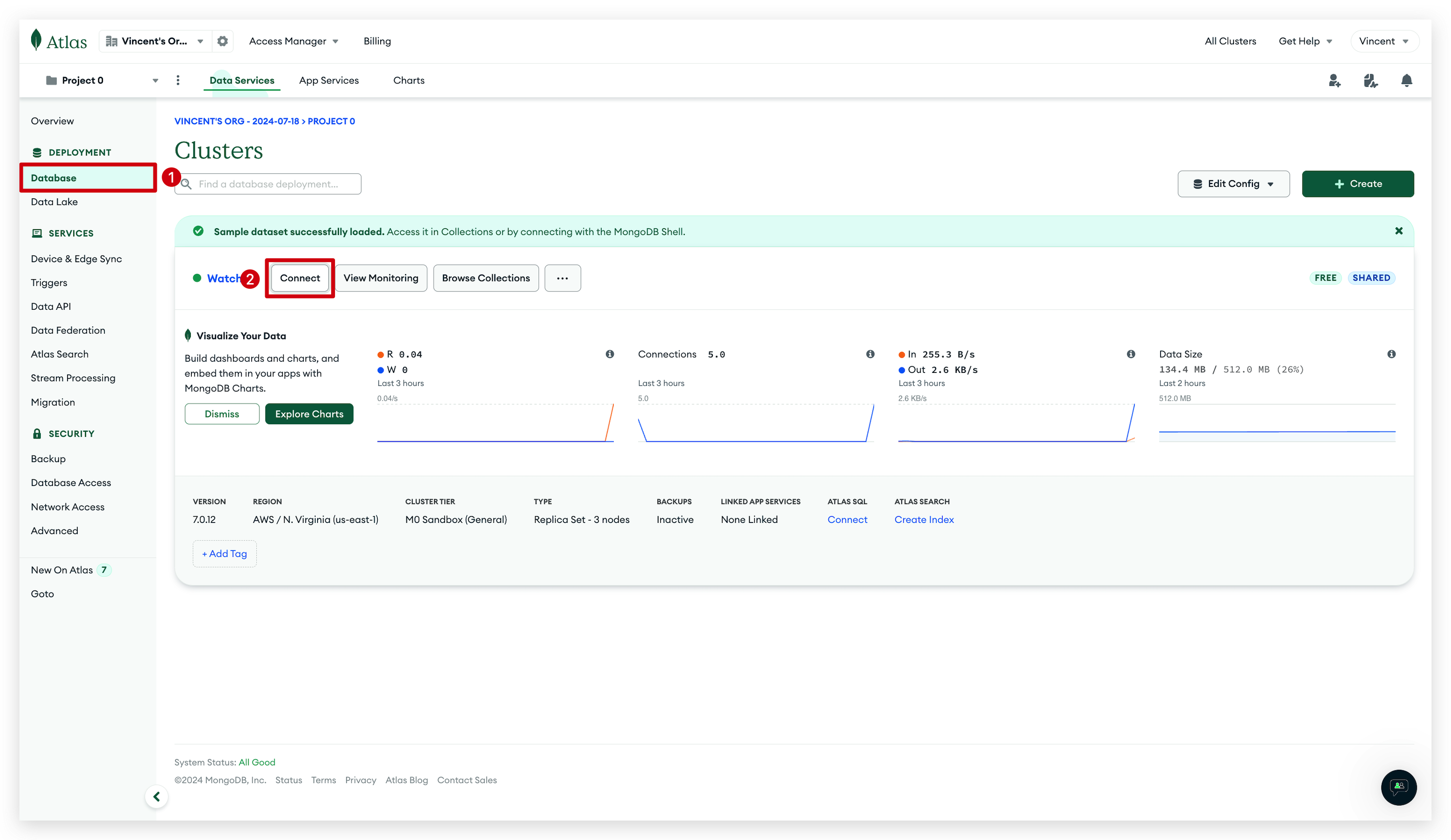Click + Add Tag
Screen dimensions: 1451x840
(x=224, y=553)
